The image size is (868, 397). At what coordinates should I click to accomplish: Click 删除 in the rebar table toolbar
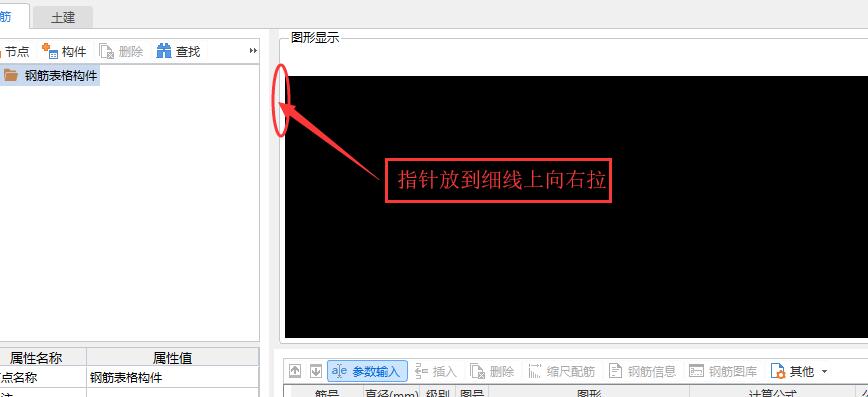pos(492,371)
